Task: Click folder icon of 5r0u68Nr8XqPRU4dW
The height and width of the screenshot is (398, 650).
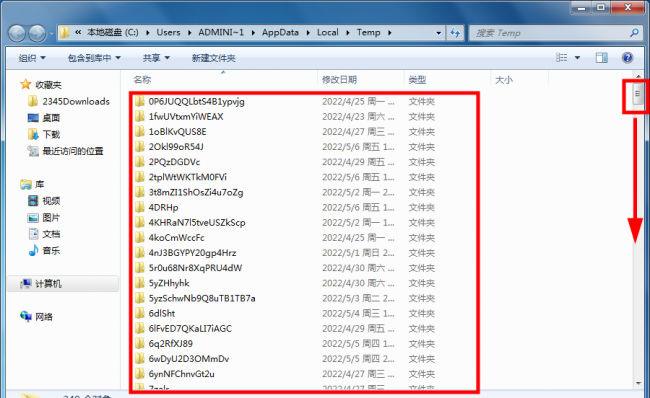Action: [x=140, y=268]
